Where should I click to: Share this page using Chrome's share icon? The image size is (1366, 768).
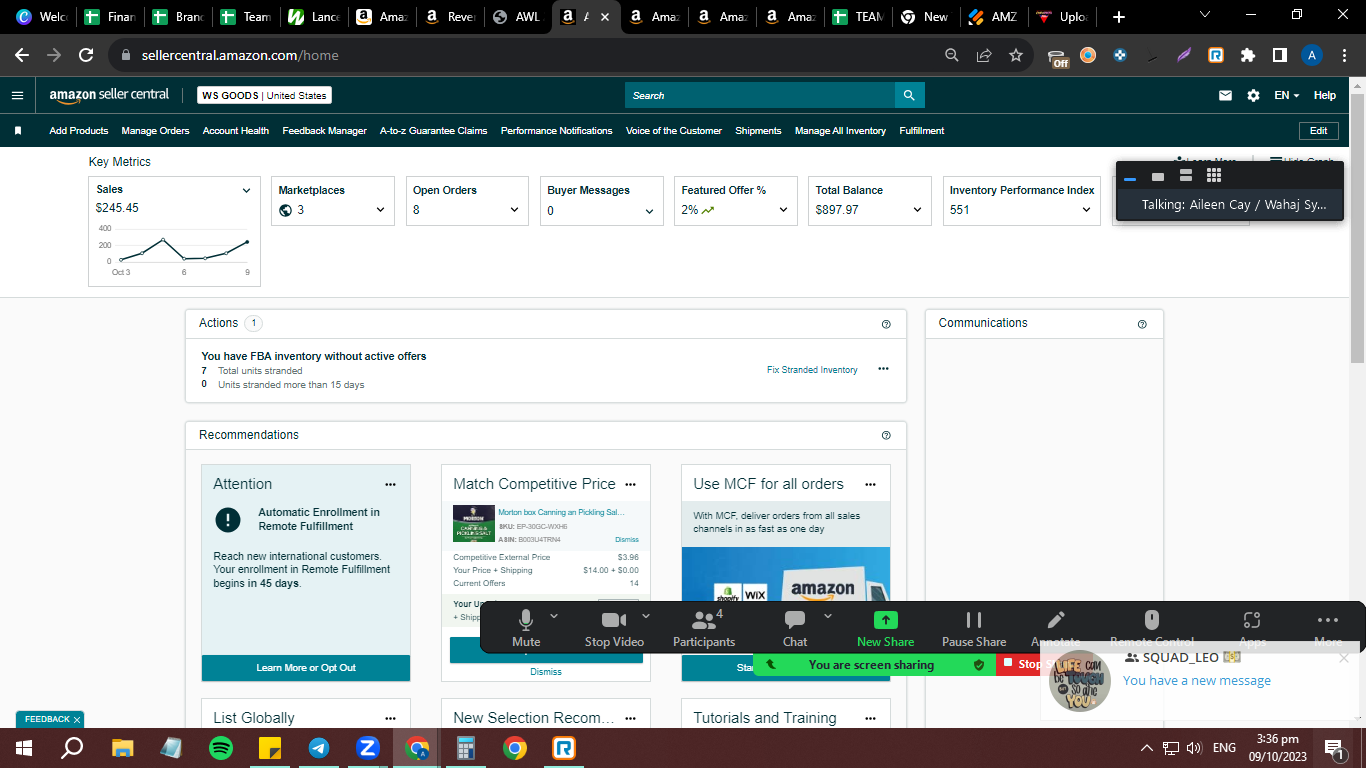pos(984,55)
